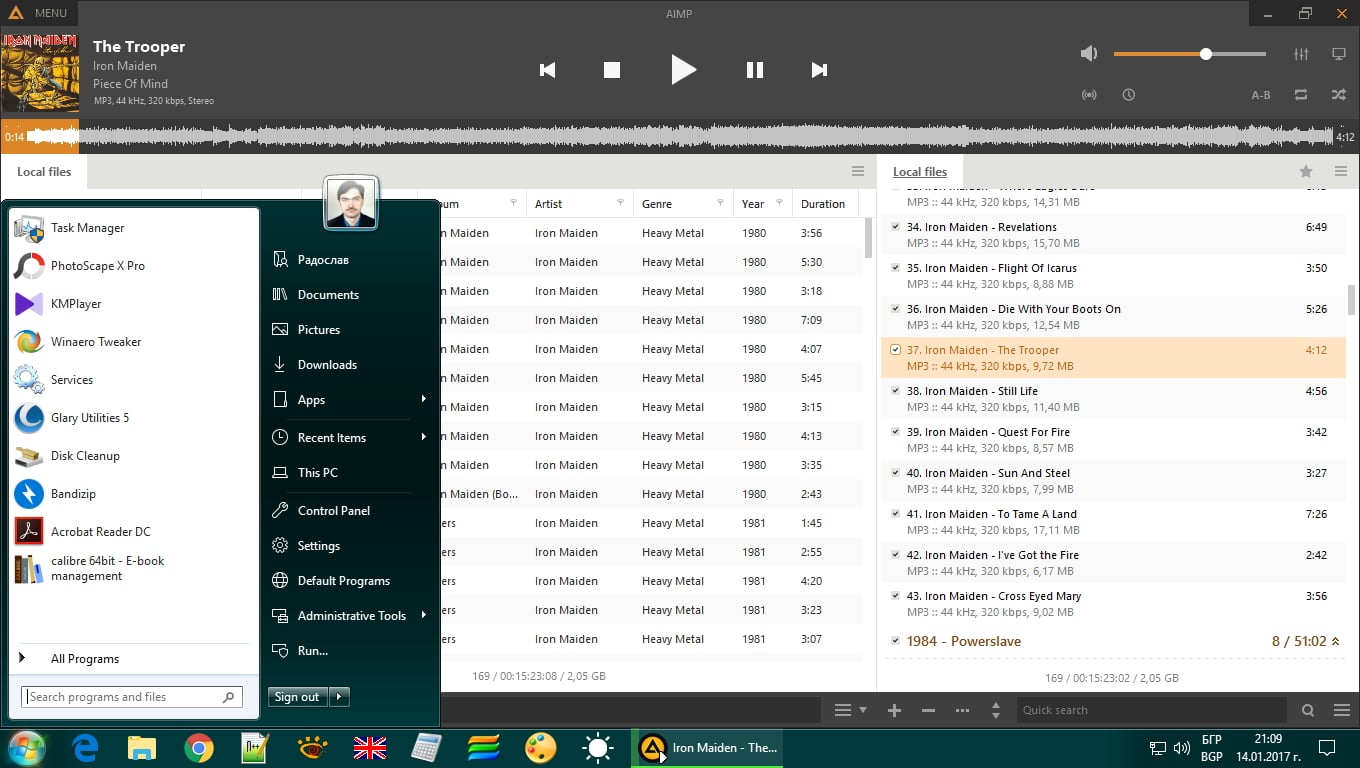
Task: Stop playback with the square button
Action: coord(612,70)
